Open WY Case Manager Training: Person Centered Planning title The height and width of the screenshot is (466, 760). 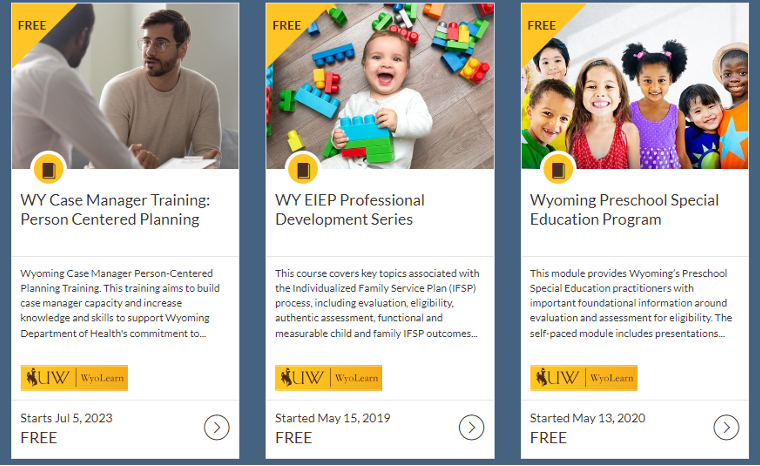(115, 209)
